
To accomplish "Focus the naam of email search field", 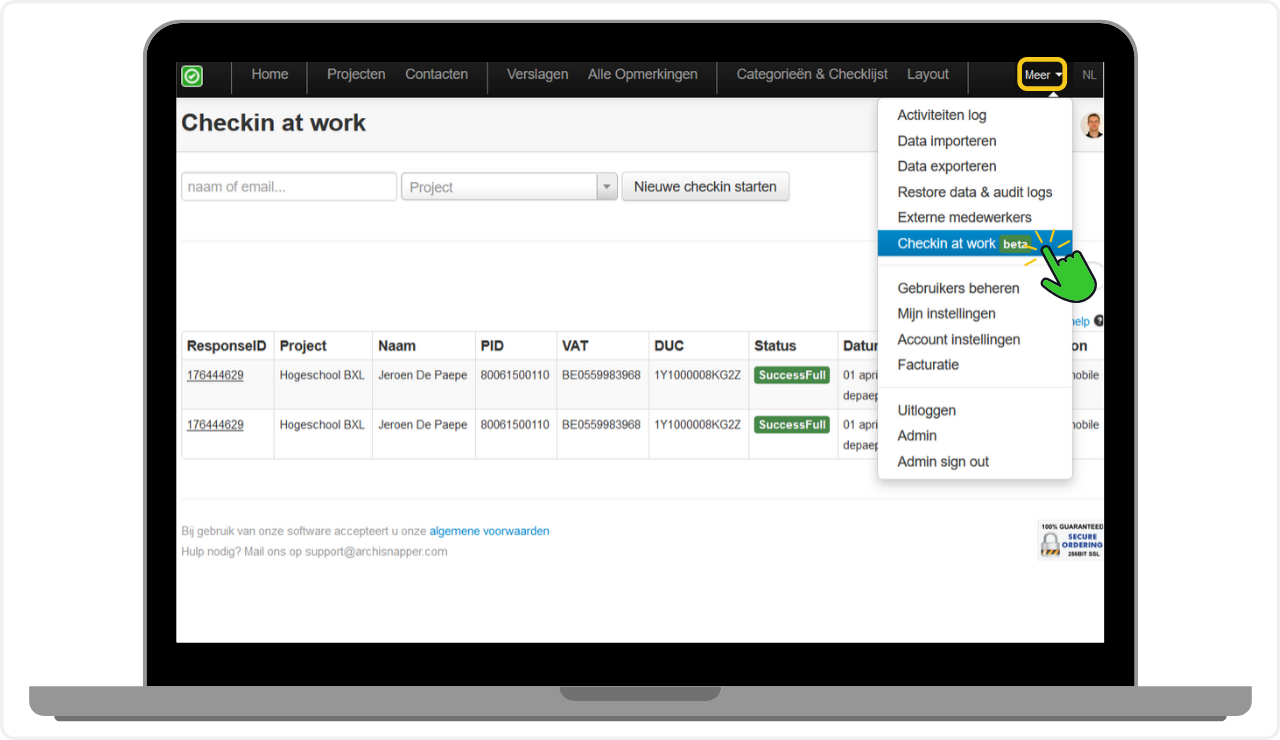I will [289, 187].
